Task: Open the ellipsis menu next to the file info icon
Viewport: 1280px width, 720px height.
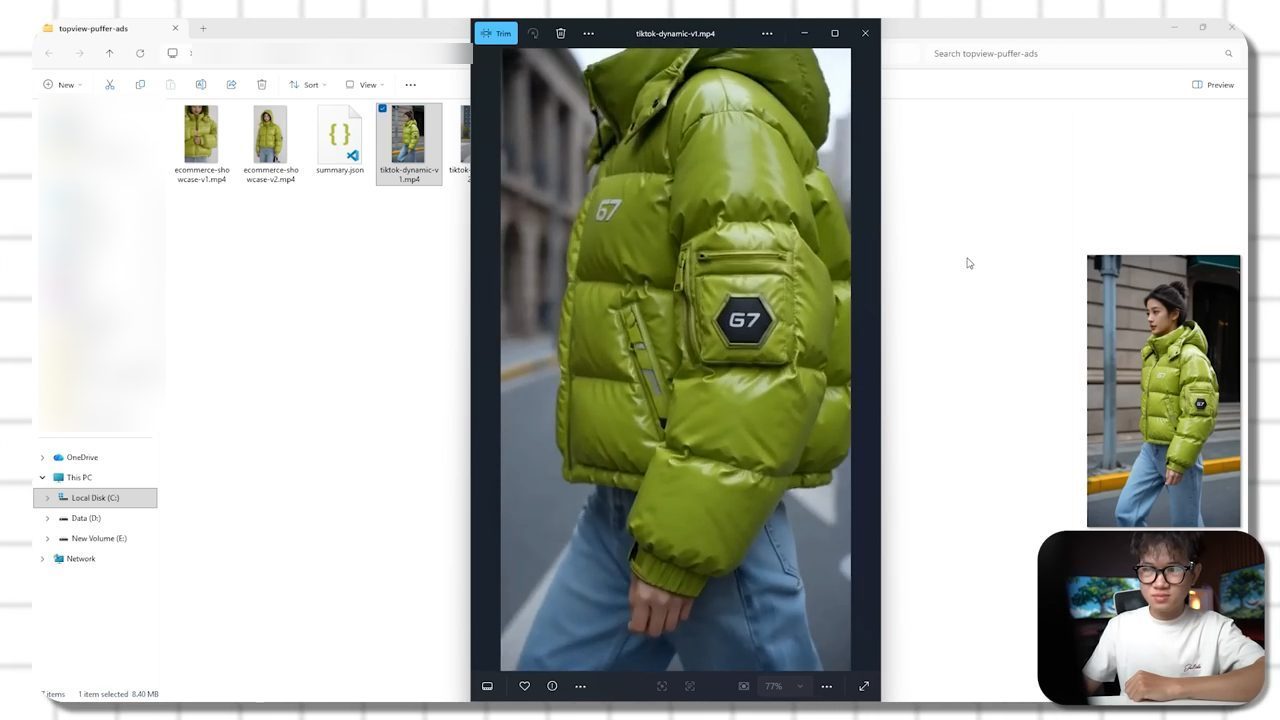Action: coord(580,686)
